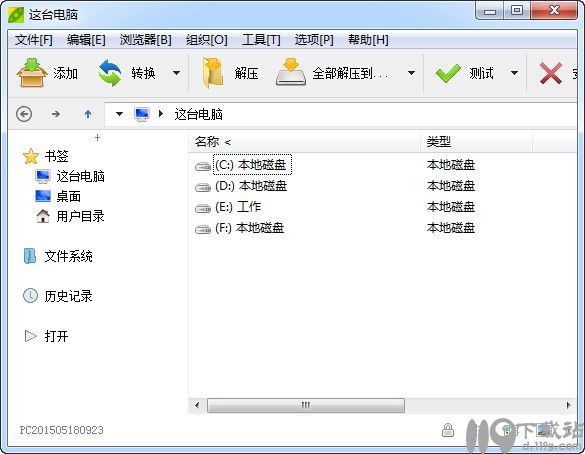Click the Convert (转换) arrows icon
The height and width of the screenshot is (454, 585).
click(110, 73)
